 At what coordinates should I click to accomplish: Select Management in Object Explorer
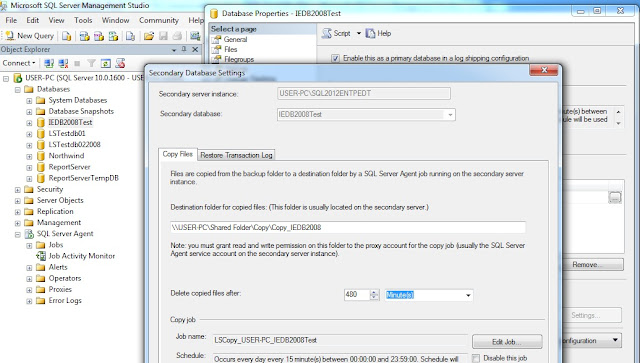[x=59, y=223]
